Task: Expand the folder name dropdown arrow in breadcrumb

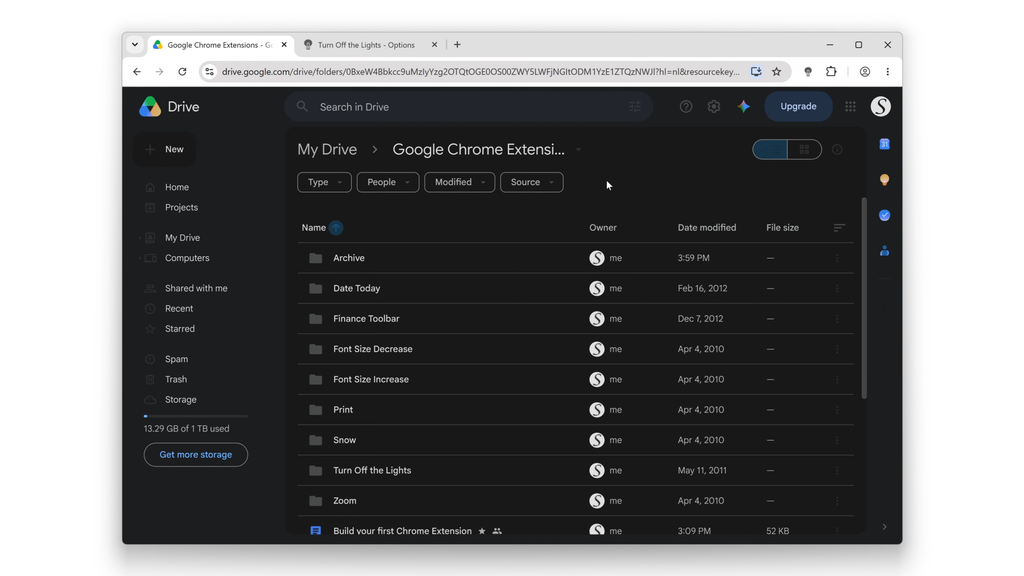Action: pos(578,150)
